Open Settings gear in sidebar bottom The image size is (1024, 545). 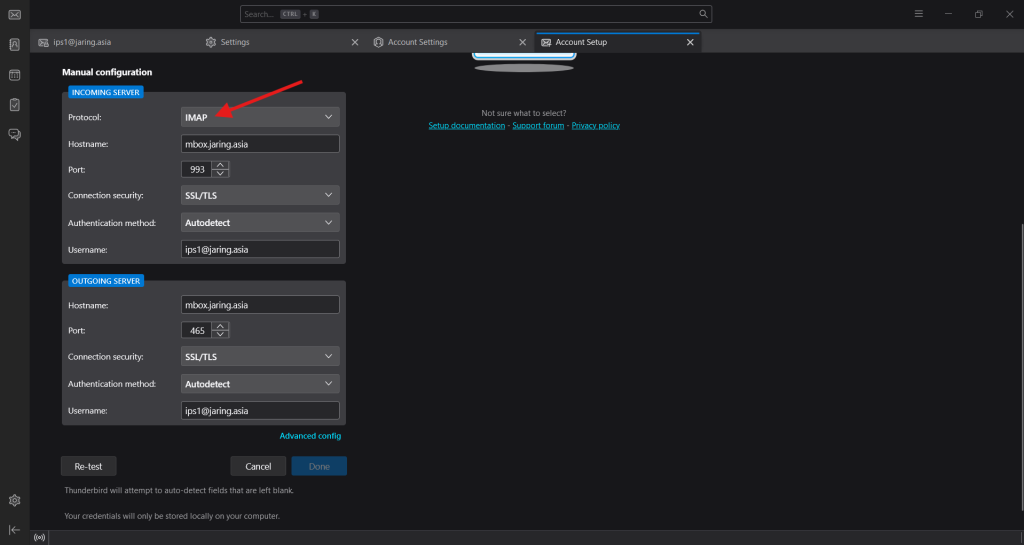click(x=14, y=500)
